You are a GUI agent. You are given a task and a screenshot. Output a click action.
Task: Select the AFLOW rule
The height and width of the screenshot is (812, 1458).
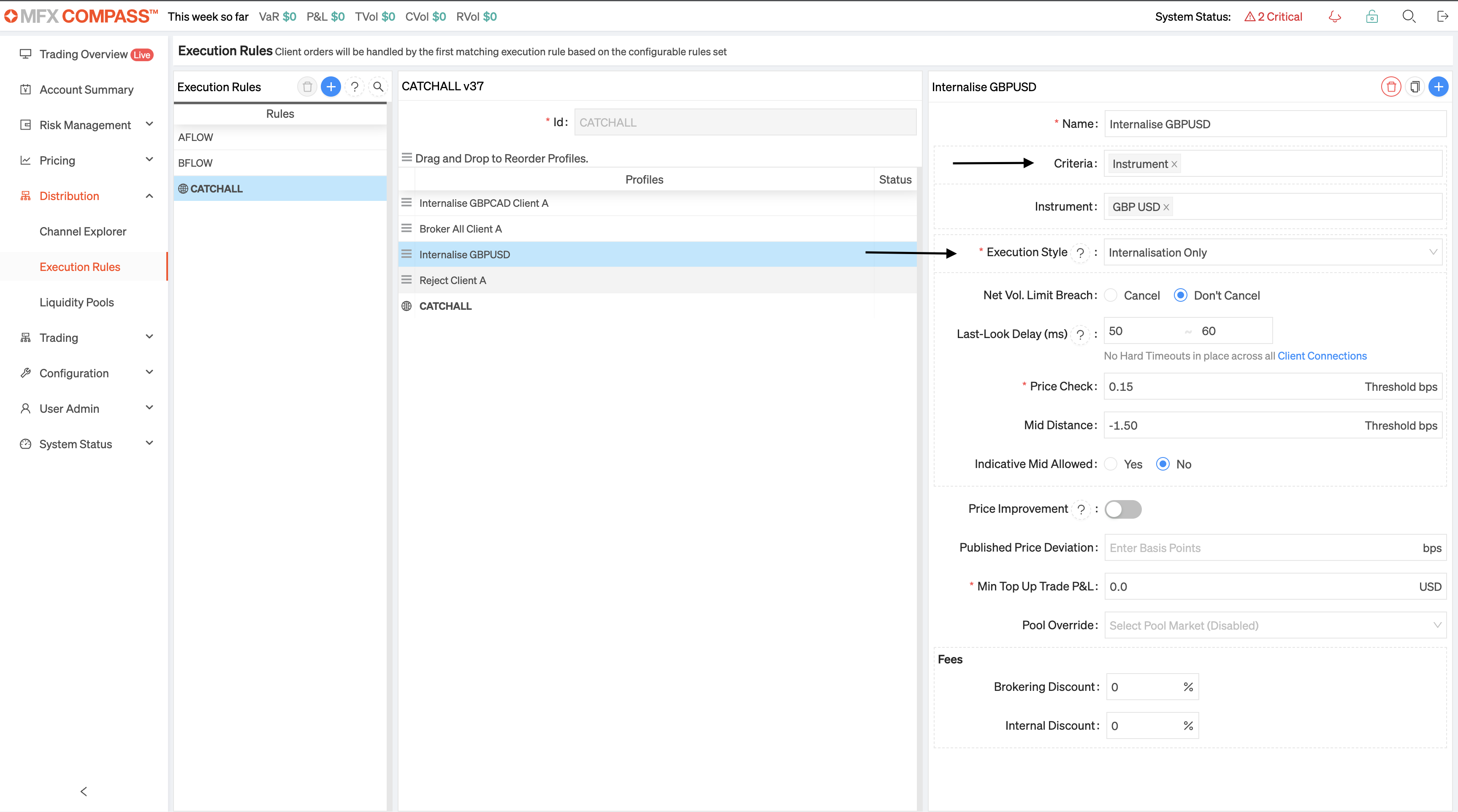pos(280,137)
